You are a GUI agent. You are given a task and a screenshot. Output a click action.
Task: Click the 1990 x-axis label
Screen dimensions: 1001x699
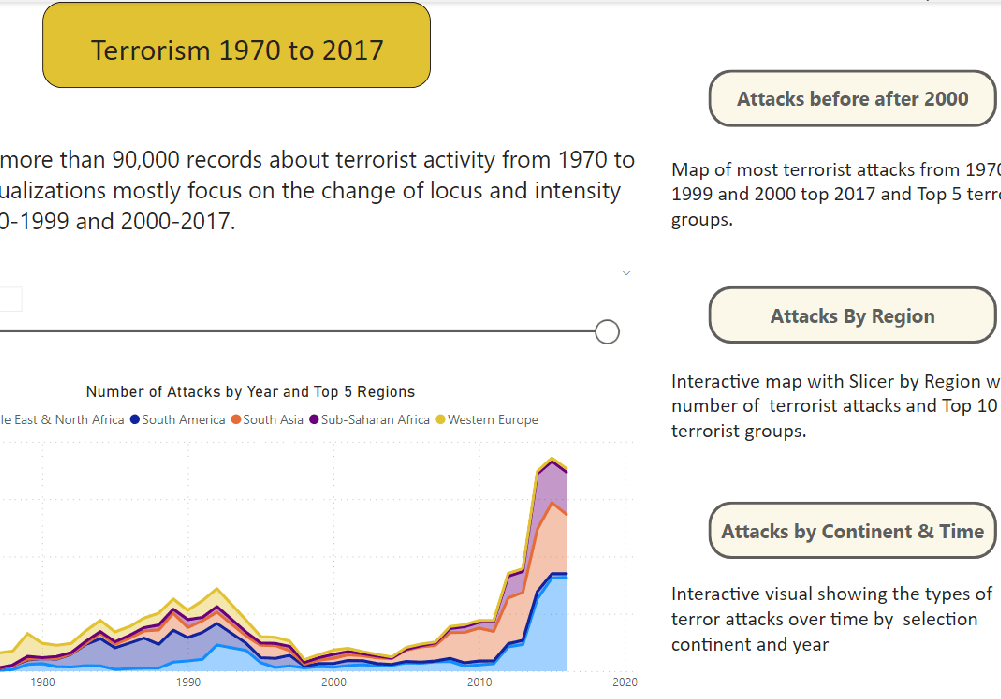[x=188, y=682]
